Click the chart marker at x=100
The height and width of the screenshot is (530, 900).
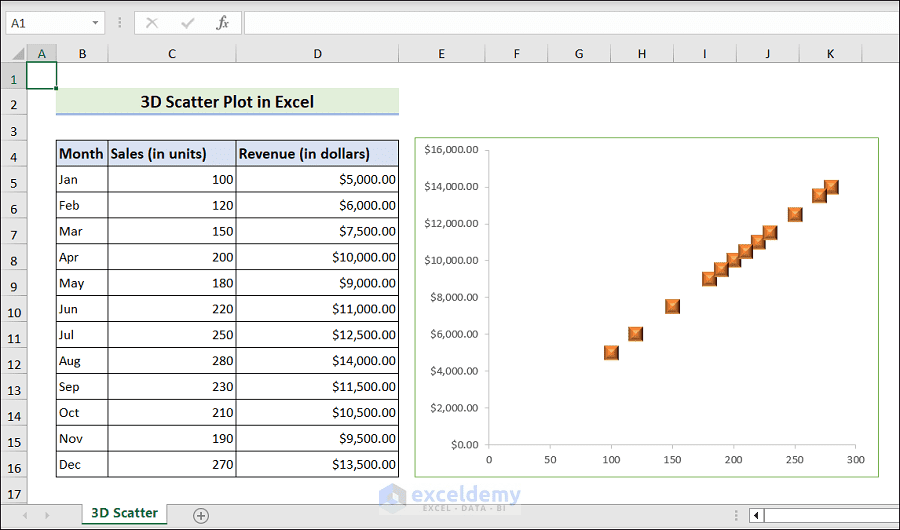click(x=611, y=353)
